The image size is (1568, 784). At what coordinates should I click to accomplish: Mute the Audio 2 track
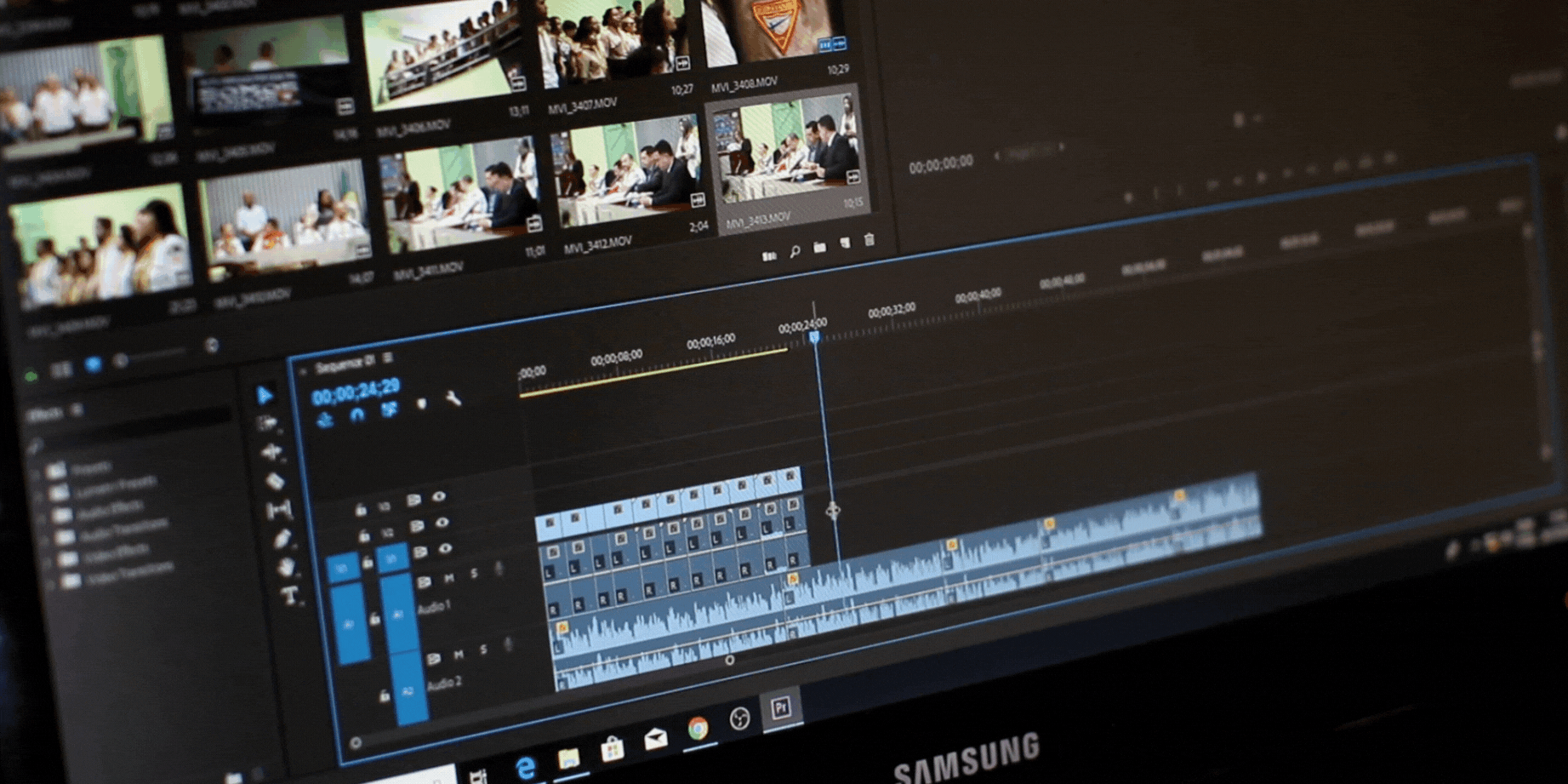tap(459, 655)
